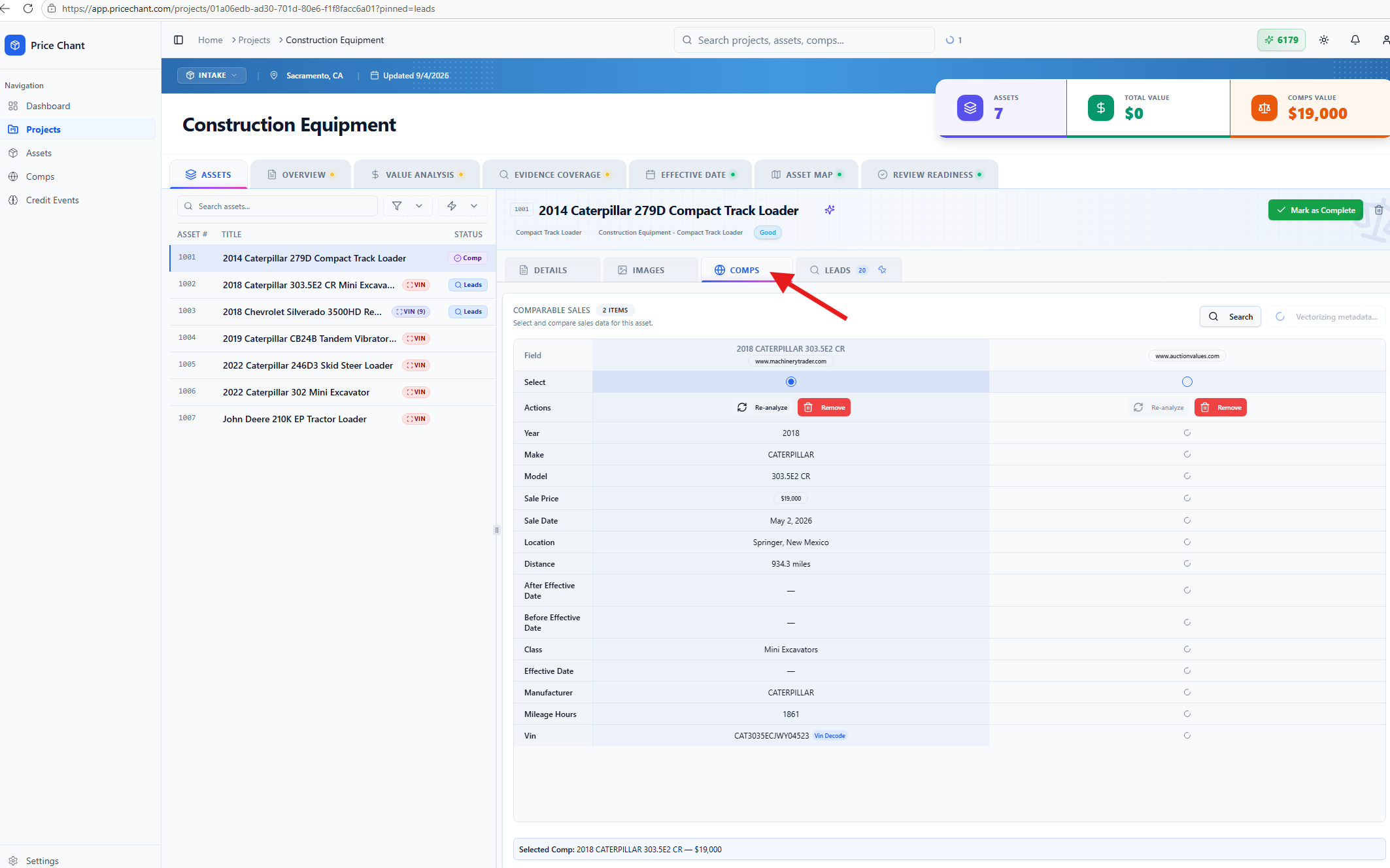The image size is (1390, 868).
Task: Click the Search assets field
Action: 277,206
